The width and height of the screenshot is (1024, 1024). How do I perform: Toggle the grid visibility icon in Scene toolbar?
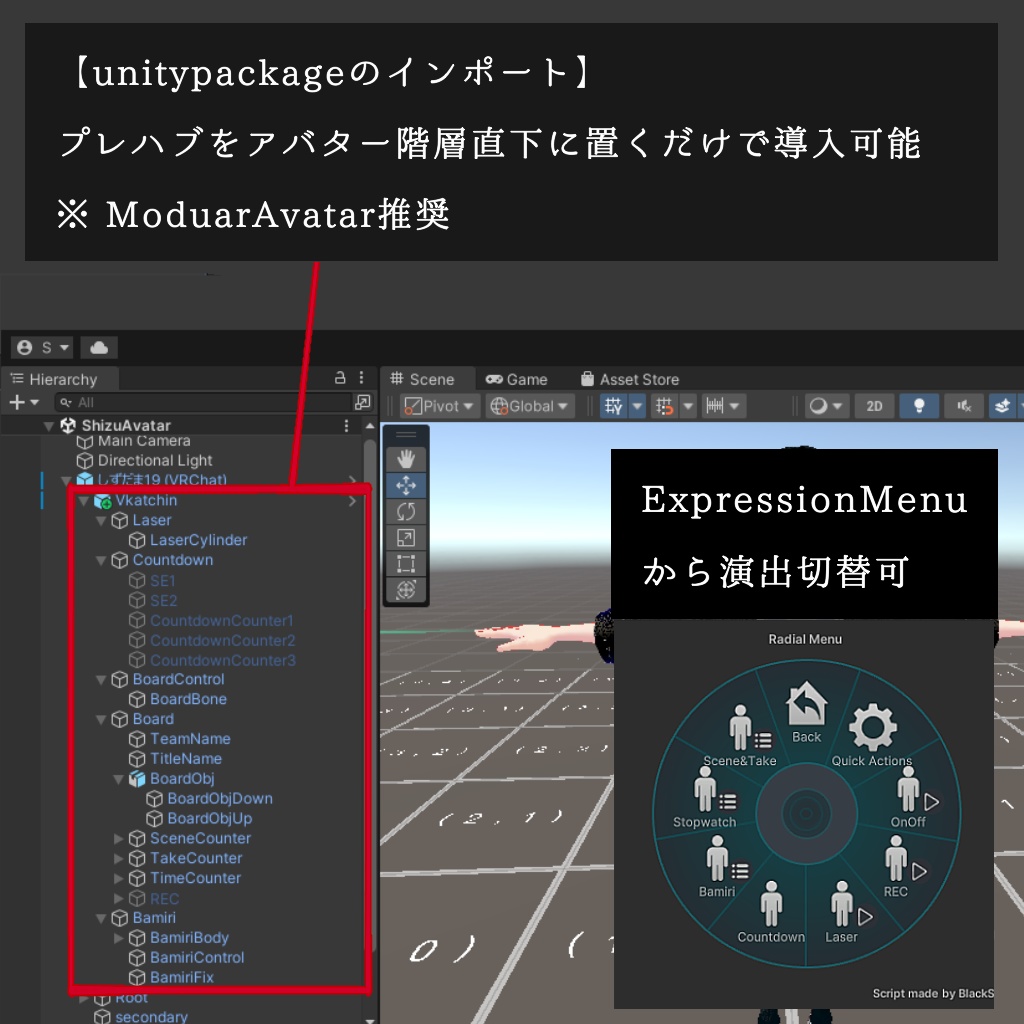[612, 406]
